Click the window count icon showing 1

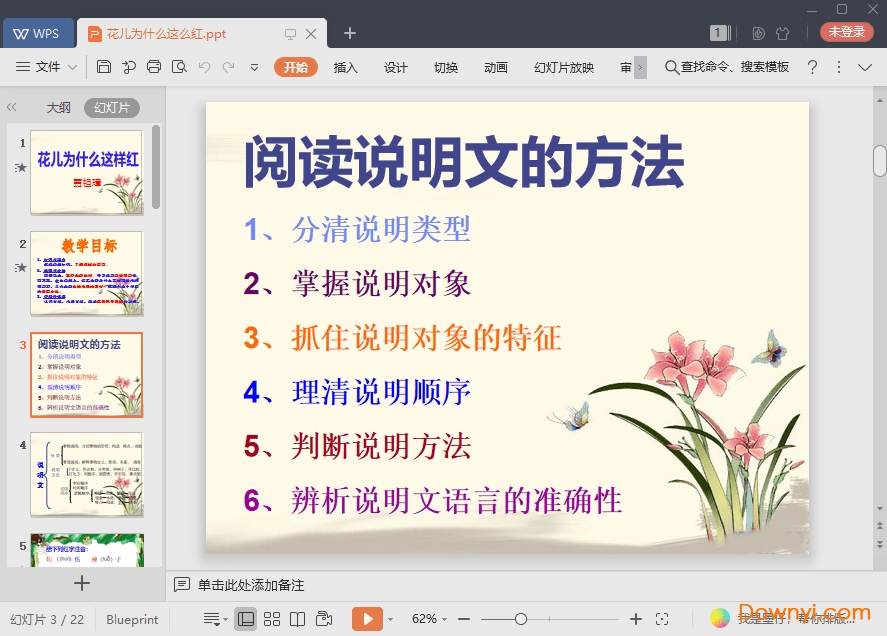tap(720, 33)
